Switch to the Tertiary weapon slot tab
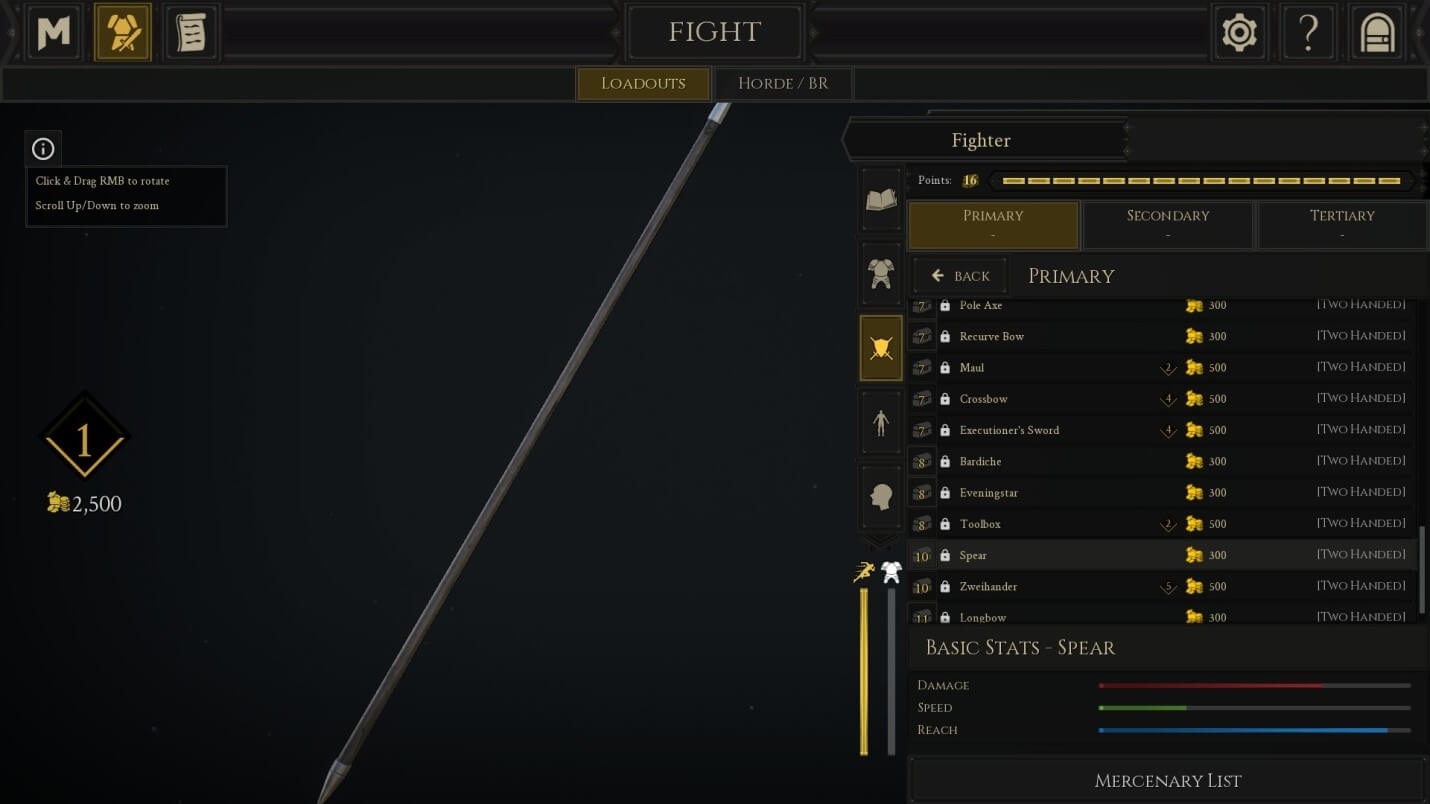The image size is (1430, 804). pos(1342,225)
